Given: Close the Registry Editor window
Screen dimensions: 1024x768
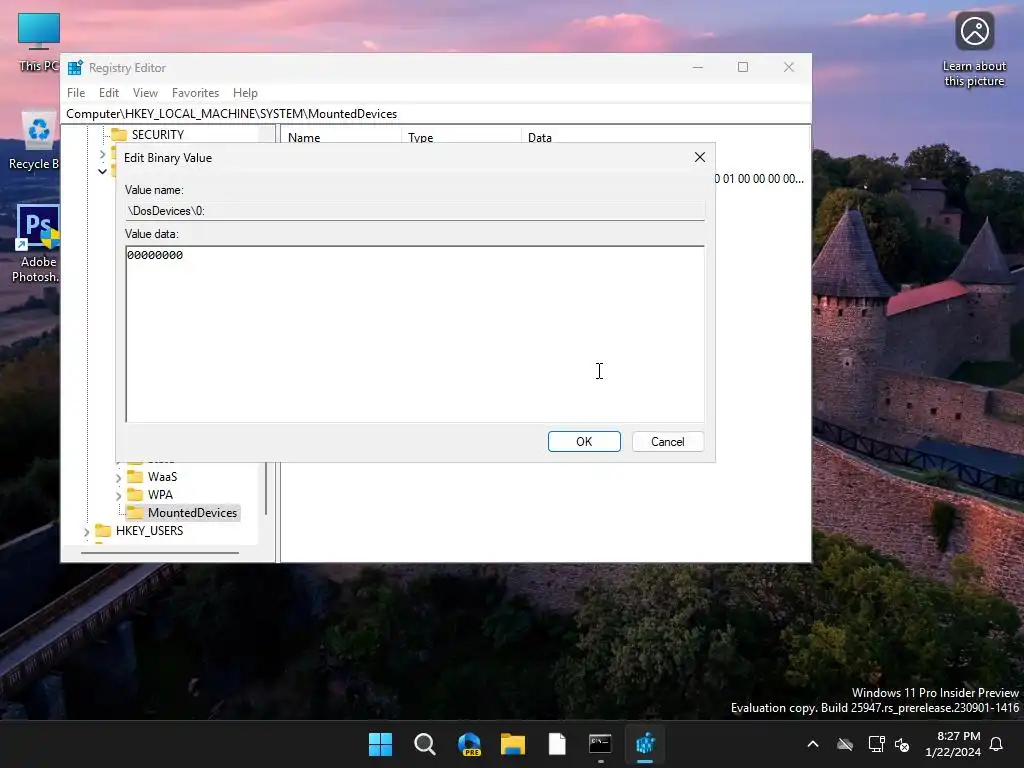Looking at the screenshot, I should pyautogui.click(x=789, y=67).
